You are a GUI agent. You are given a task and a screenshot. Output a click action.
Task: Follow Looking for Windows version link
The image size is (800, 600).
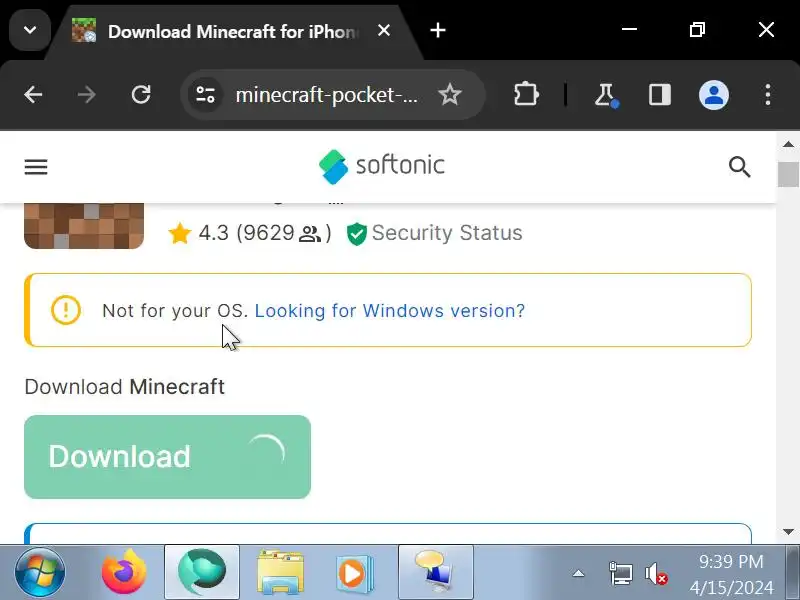pyautogui.click(x=390, y=311)
